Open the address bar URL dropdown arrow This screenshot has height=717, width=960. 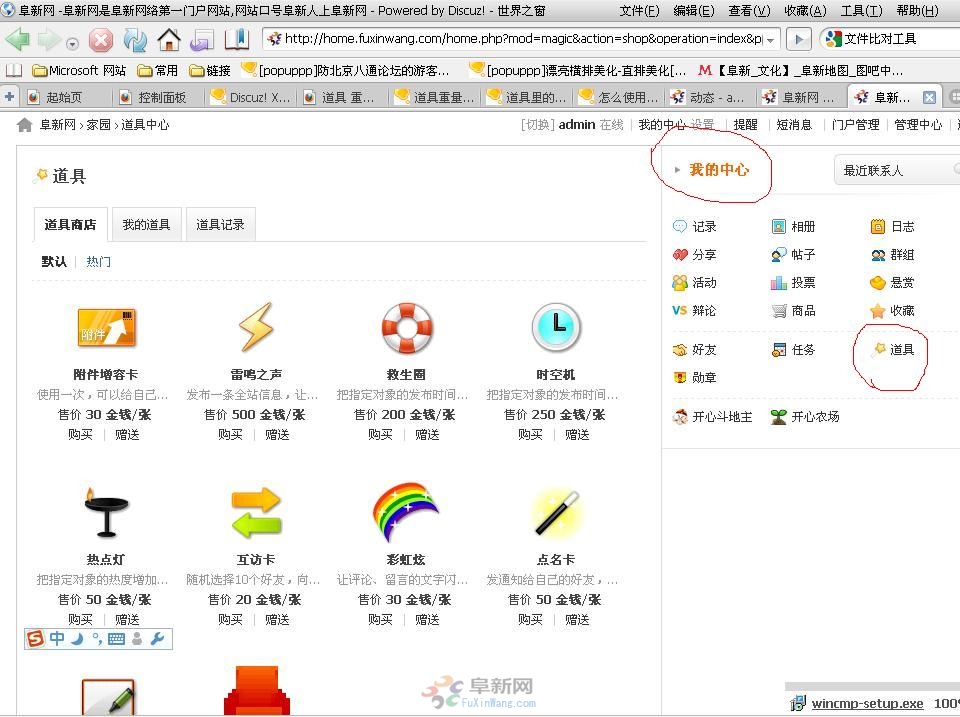point(770,40)
